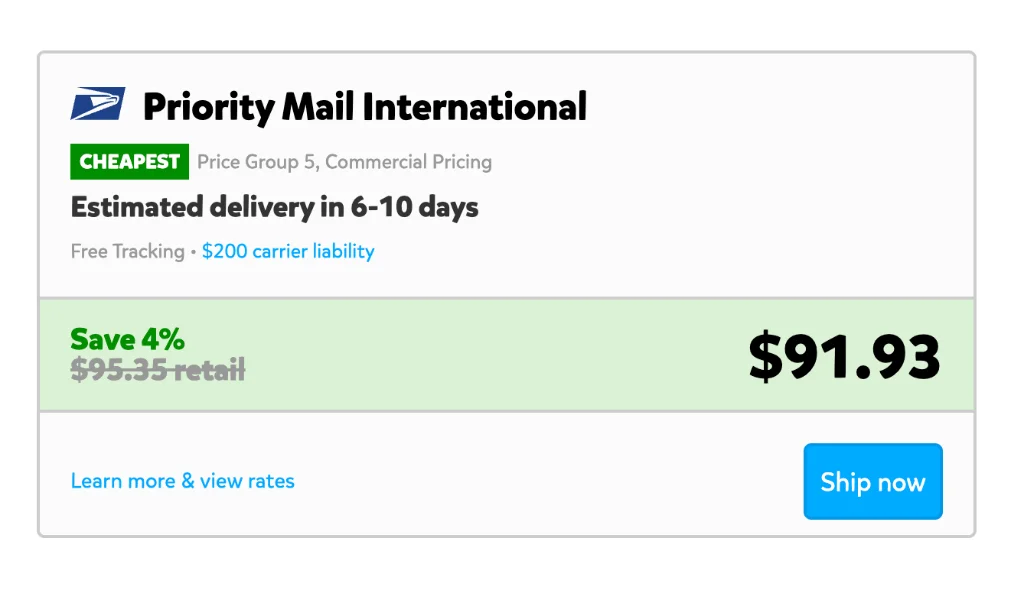
Task: Click the word retail beside $95.35
Action: point(209,370)
